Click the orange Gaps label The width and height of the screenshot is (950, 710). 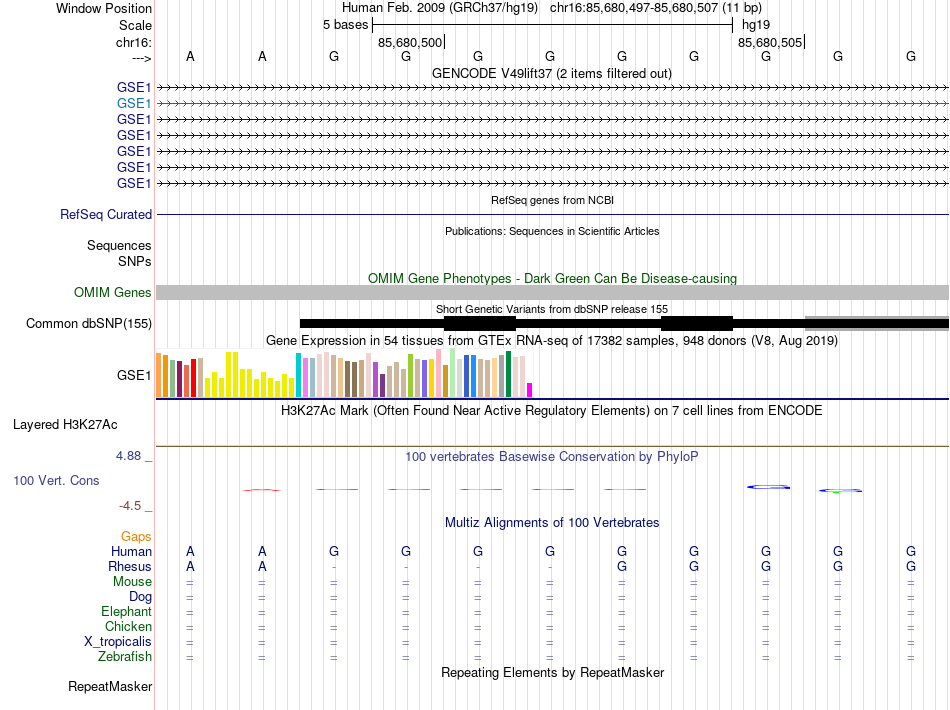[136, 537]
